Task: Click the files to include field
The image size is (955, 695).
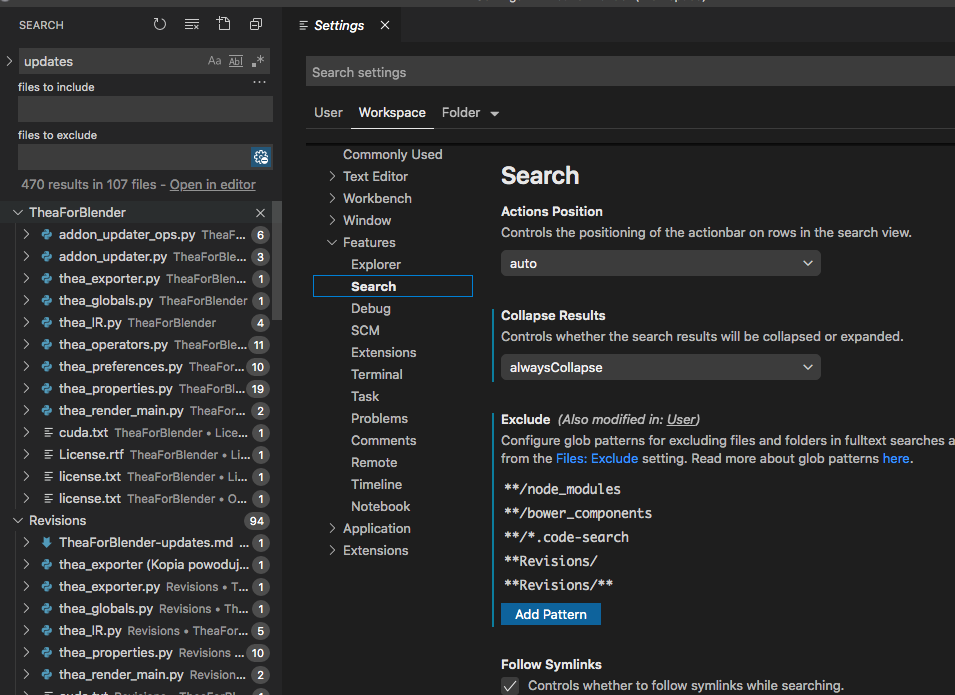Action: (x=145, y=110)
